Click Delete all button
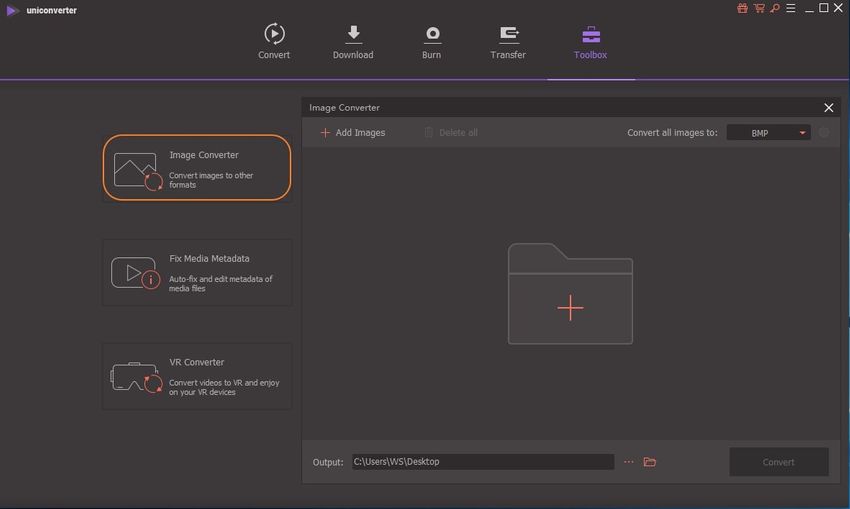The height and width of the screenshot is (509, 850). pyautogui.click(x=450, y=132)
